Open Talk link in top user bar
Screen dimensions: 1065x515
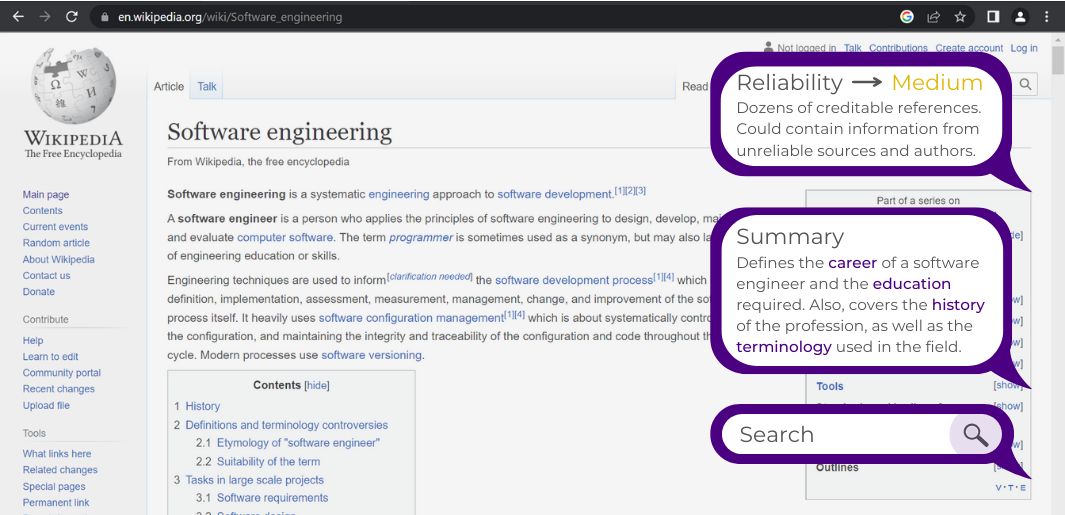(x=852, y=48)
